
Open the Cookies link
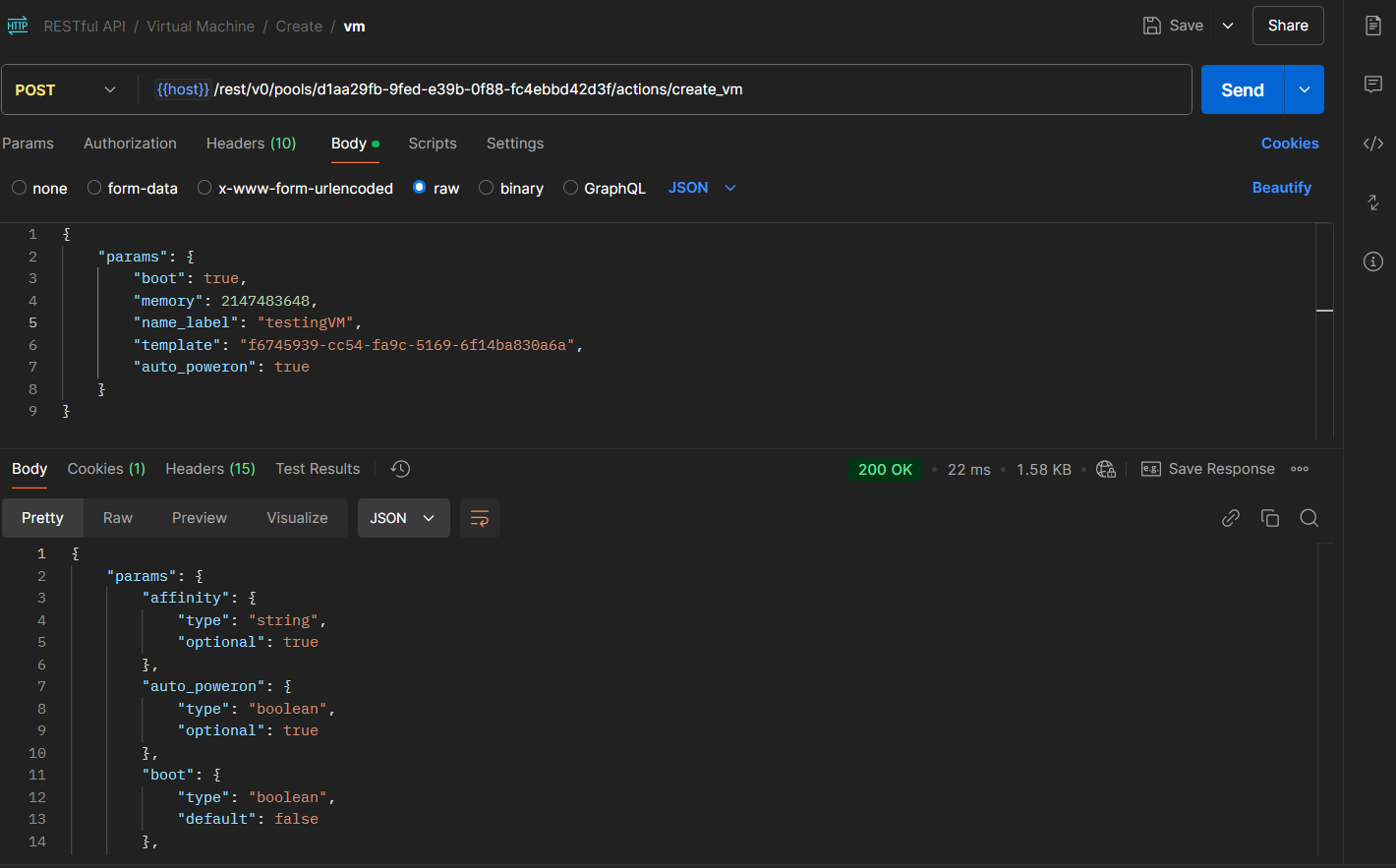(1290, 144)
